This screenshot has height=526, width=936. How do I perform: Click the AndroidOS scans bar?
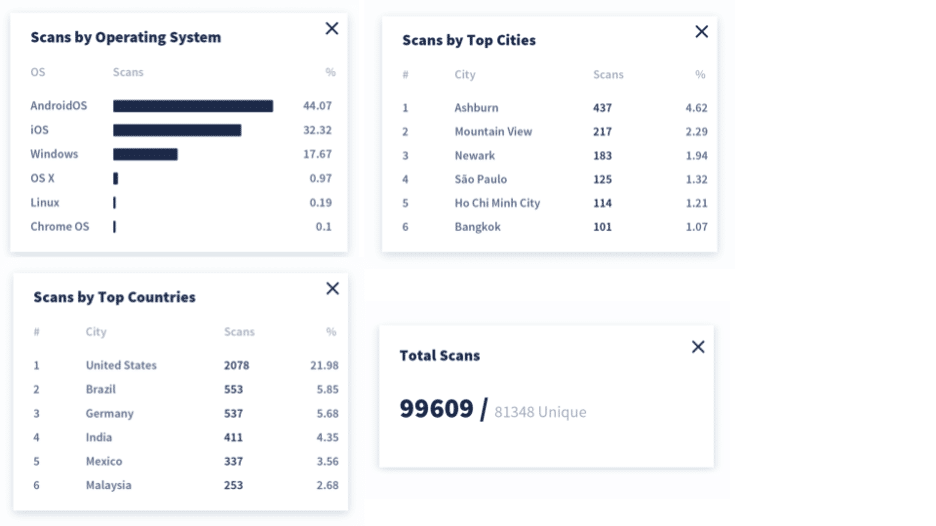coord(193,106)
